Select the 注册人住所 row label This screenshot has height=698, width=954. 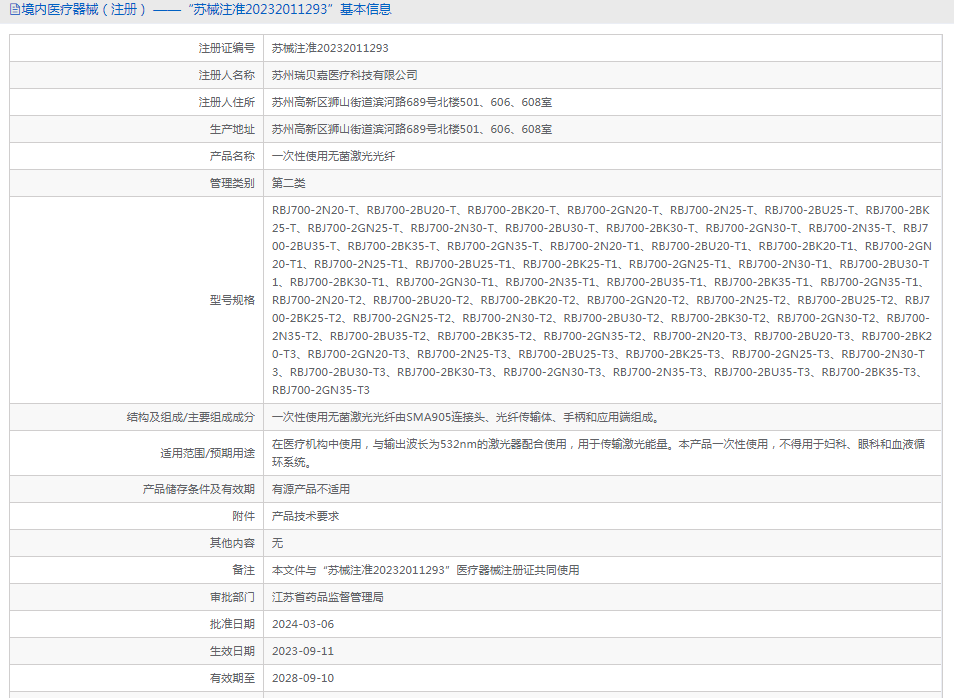point(226,102)
